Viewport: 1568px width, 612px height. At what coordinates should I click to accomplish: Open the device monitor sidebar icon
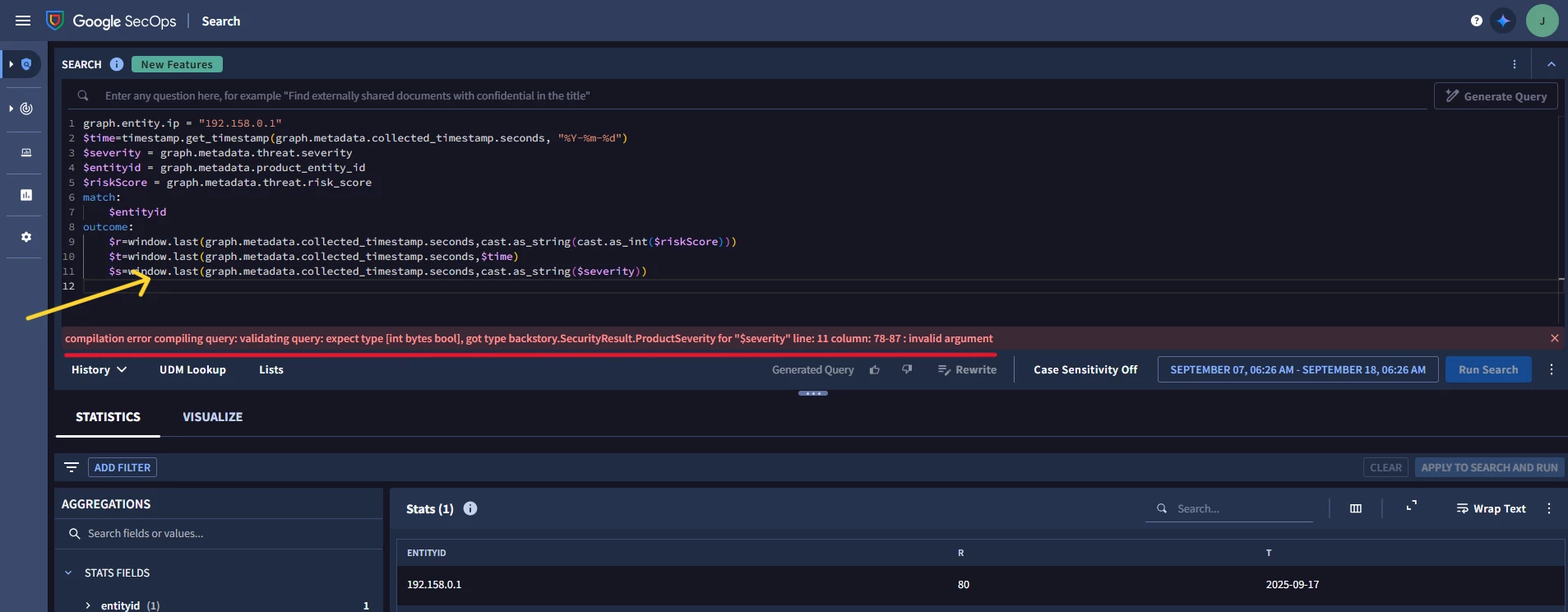26,152
